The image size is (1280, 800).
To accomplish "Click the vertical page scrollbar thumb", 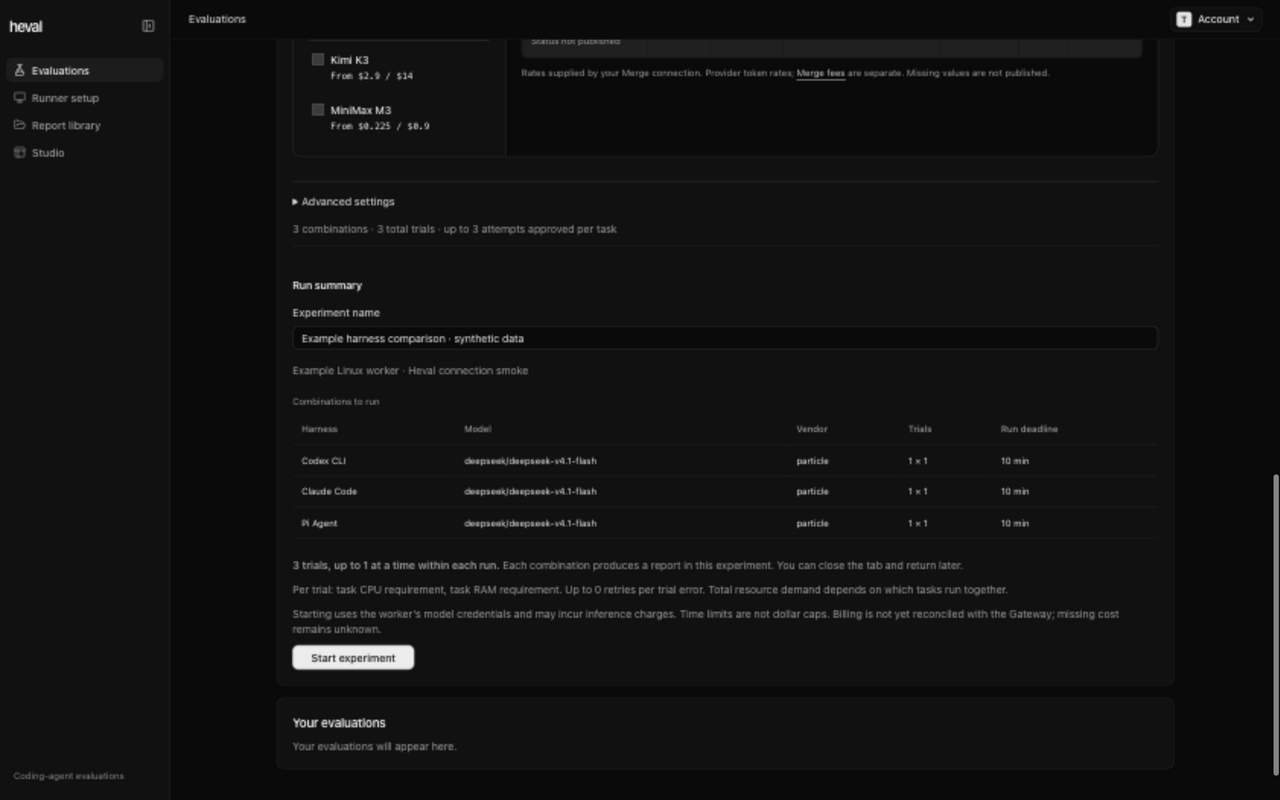I will click(1274, 624).
